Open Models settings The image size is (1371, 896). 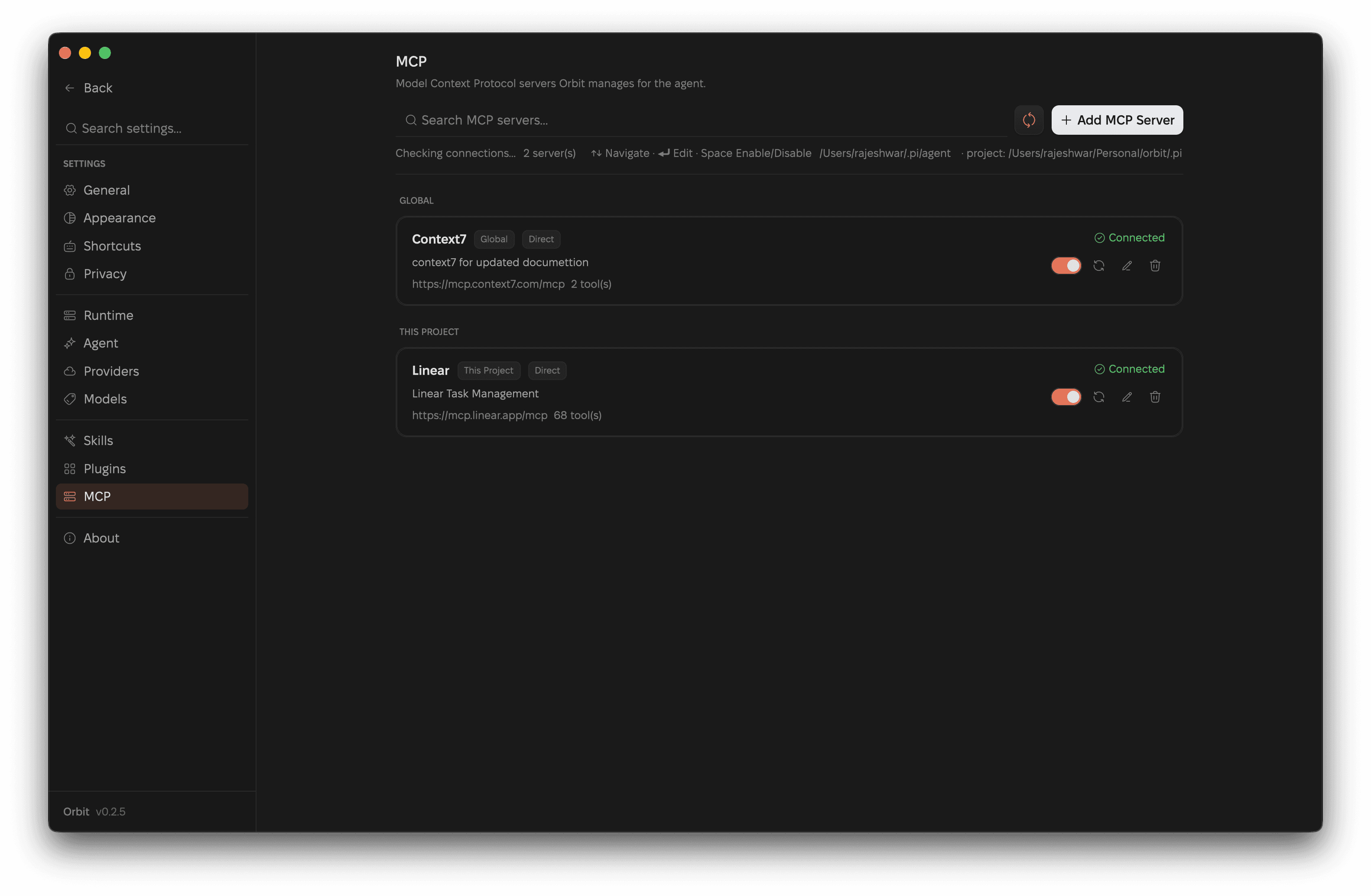tap(152, 399)
